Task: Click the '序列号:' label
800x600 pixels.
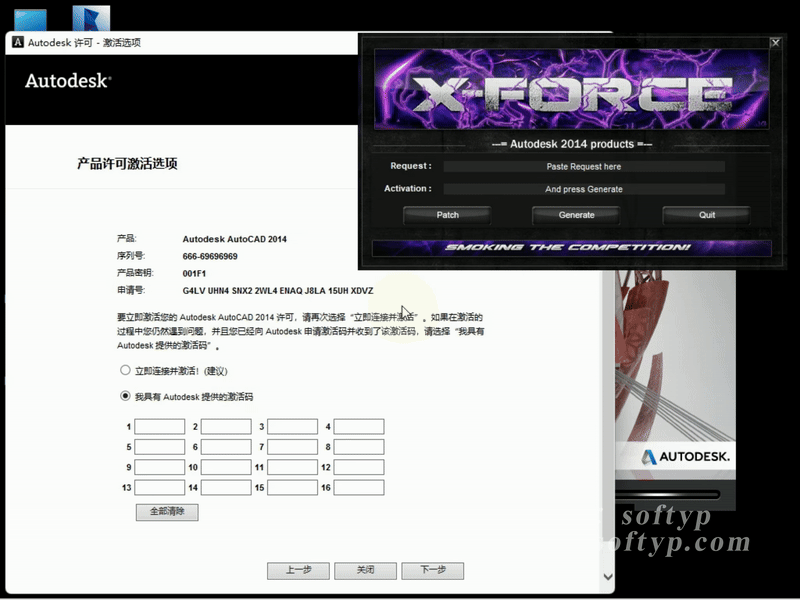Action: [x=131, y=256]
